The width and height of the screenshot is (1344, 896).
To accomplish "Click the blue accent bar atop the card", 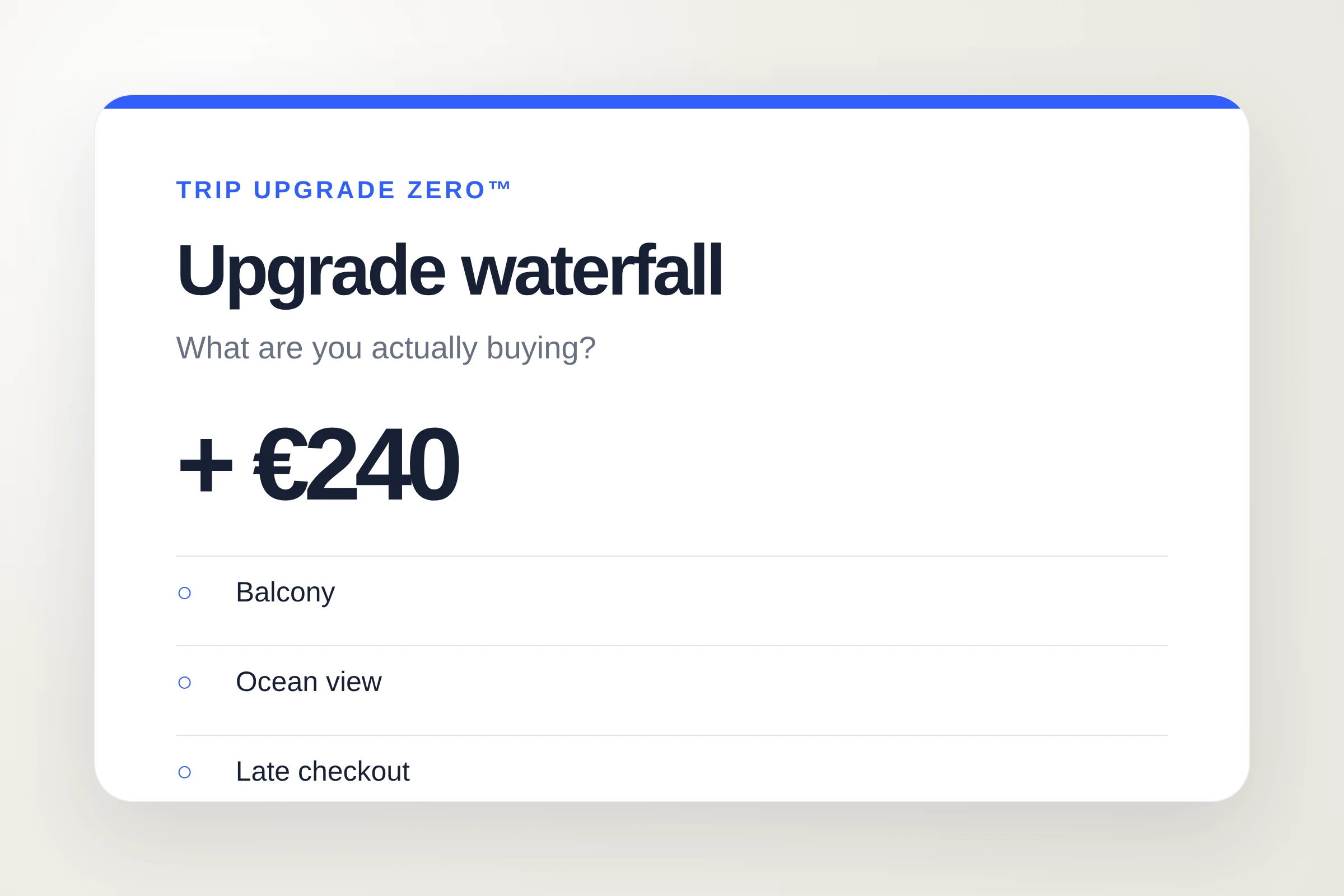I will click(672, 102).
